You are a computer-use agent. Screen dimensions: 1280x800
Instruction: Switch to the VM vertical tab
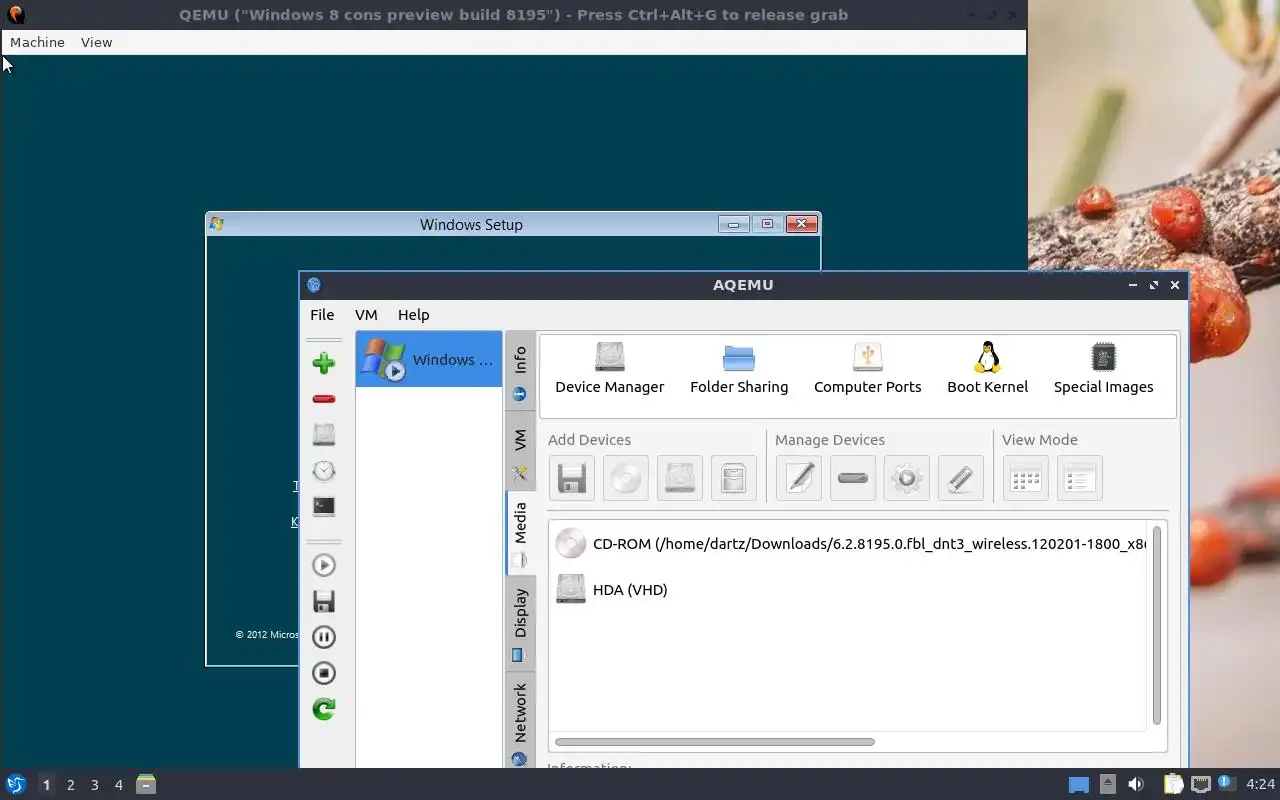pyautogui.click(x=520, y=451)
